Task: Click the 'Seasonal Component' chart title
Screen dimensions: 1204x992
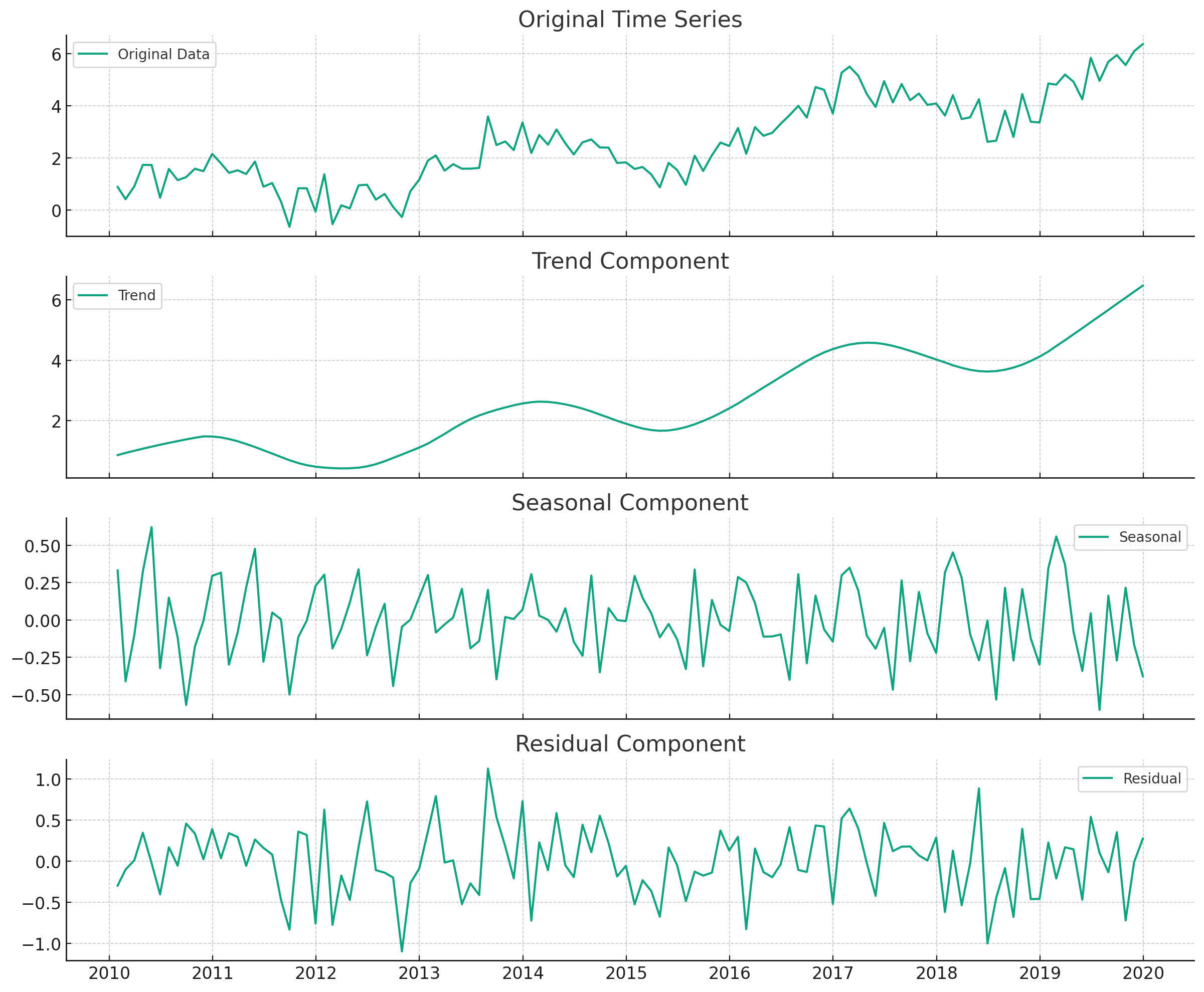Action: [629, 503]
